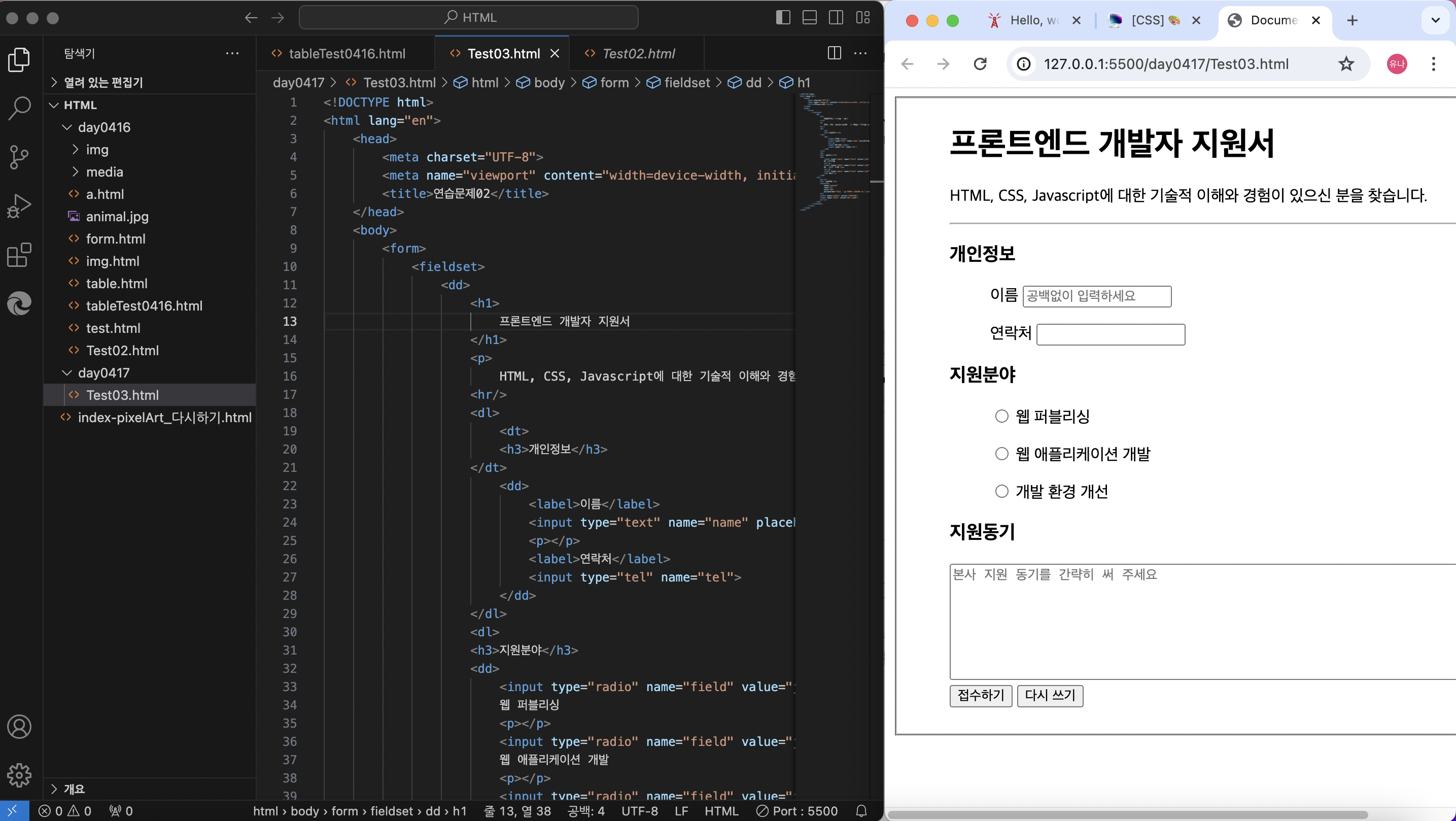Choose the 개발 환경 개선 radio button

coord(1001,491)
